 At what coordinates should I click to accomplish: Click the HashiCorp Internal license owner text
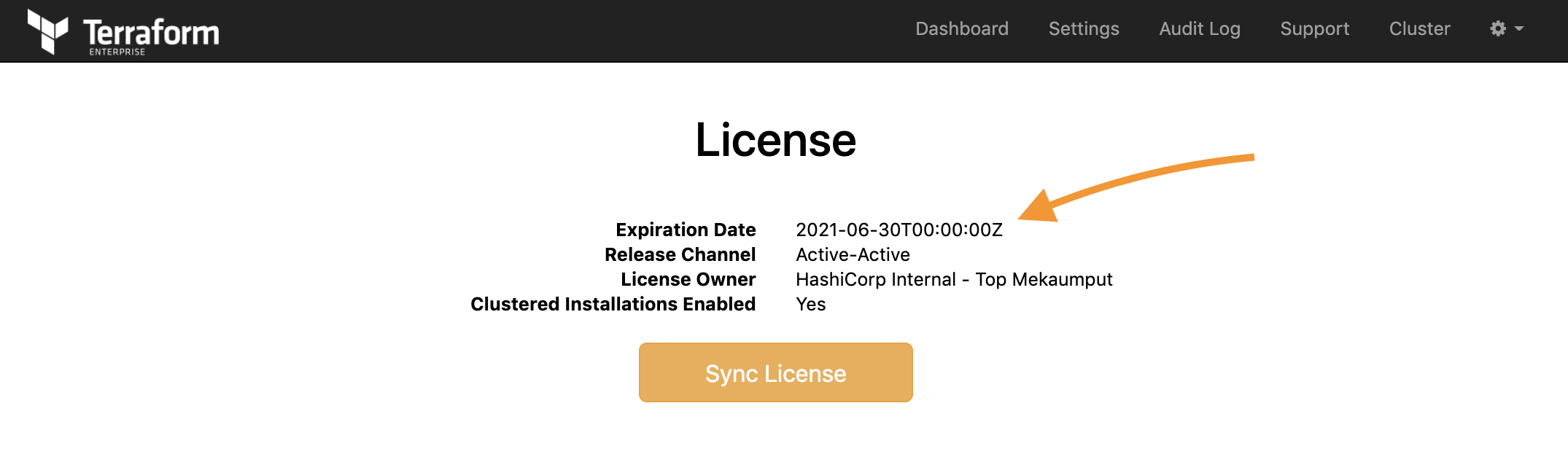pyautogui.click(x=954, y=279)
